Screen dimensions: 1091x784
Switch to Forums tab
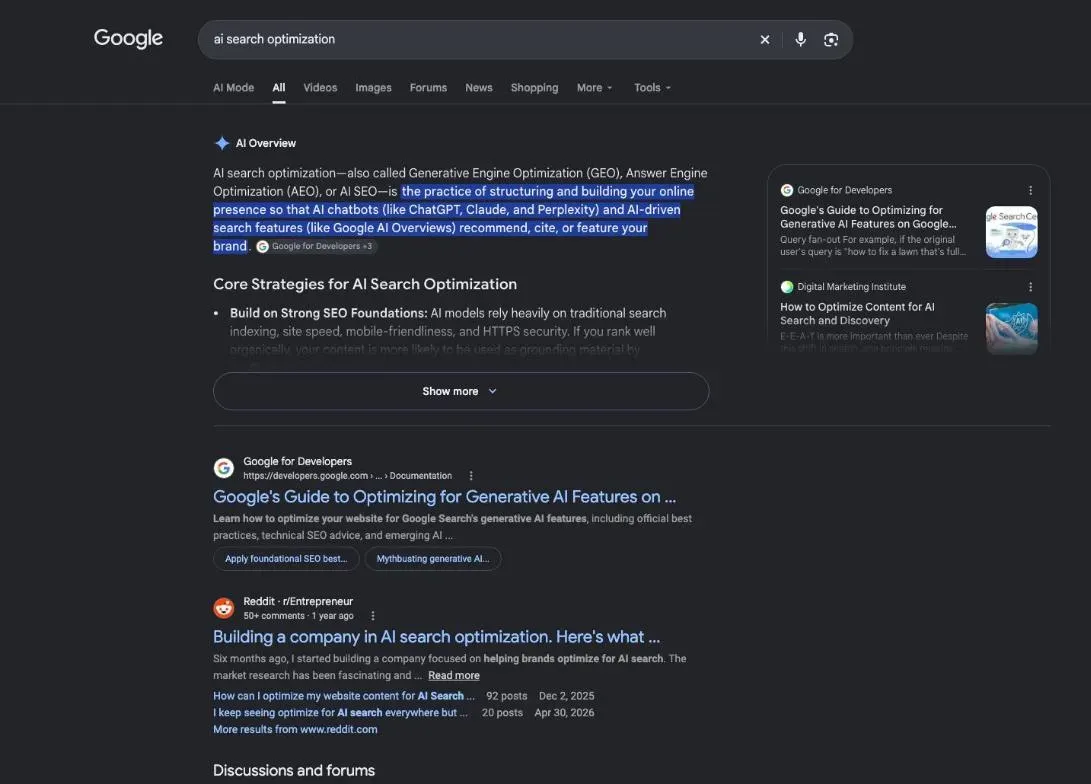pos(429,88)
